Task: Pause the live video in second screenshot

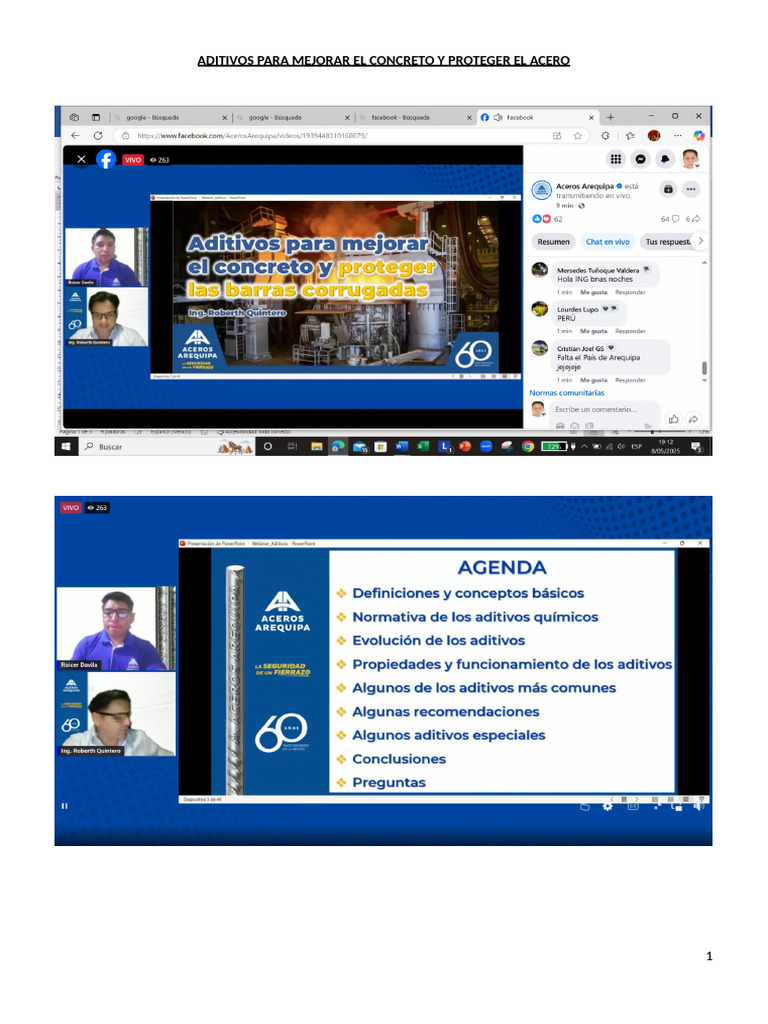Action: click(x=64, y=806)
